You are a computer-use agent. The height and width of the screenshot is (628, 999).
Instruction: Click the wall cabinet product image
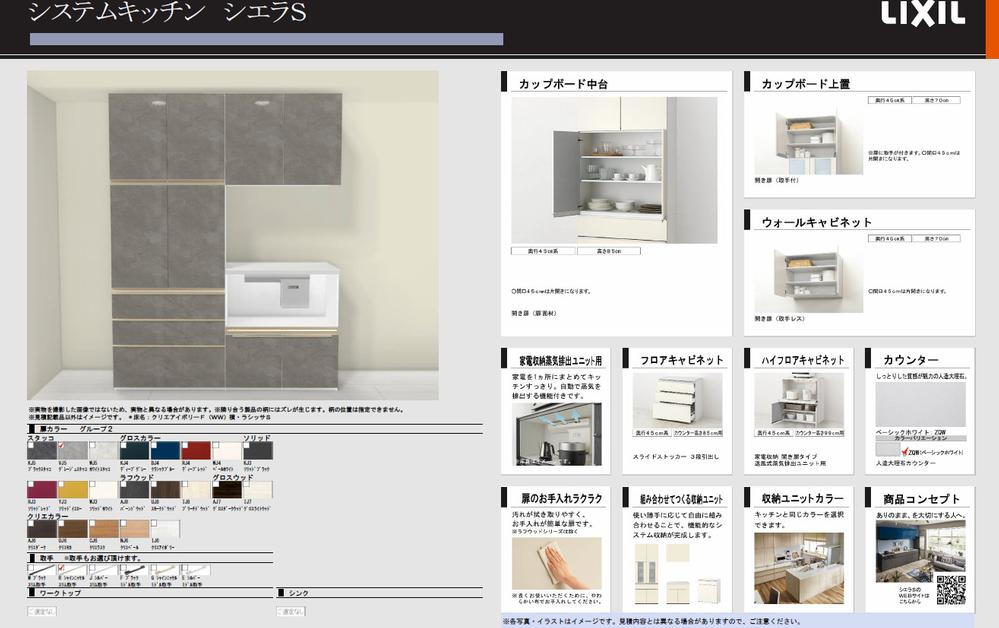click(809, 281)
